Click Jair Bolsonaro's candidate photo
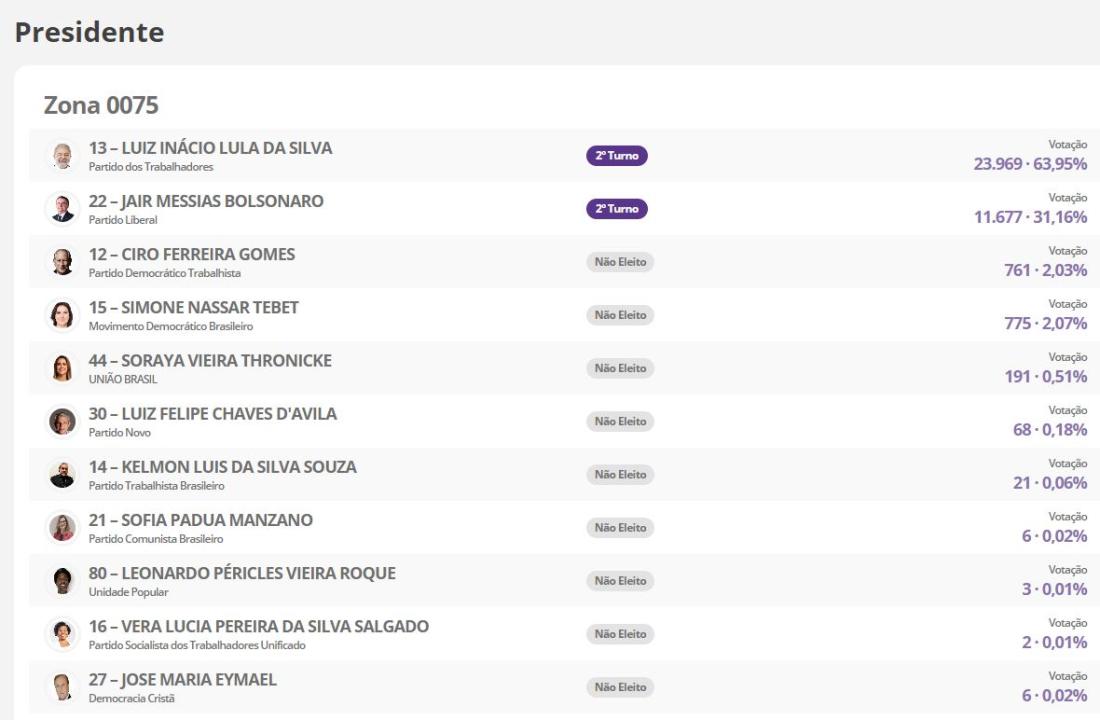Viewport: 1100px width, 720px height. pyautogui.click(x=62, y=208)
